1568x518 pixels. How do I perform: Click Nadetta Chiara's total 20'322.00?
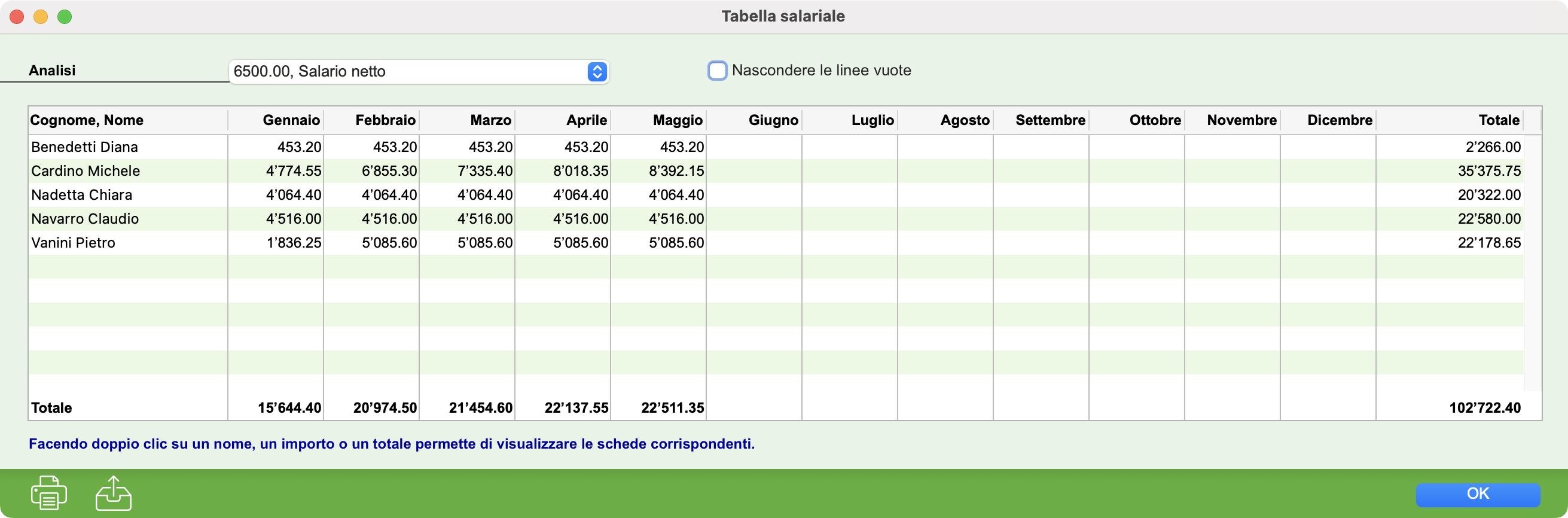point(1489,195)
